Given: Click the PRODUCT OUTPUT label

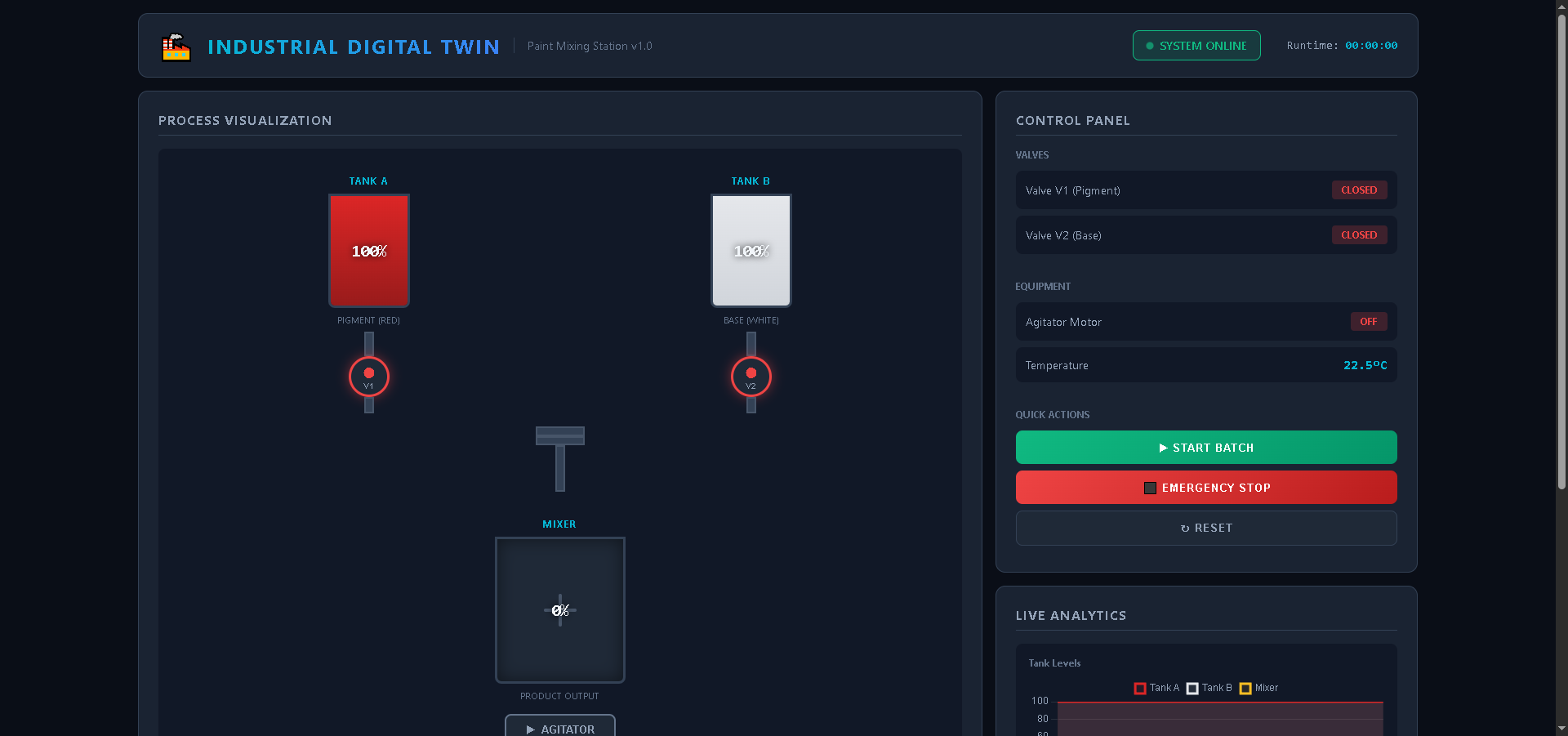Looking at the screenshot, I should click(559, 696).
